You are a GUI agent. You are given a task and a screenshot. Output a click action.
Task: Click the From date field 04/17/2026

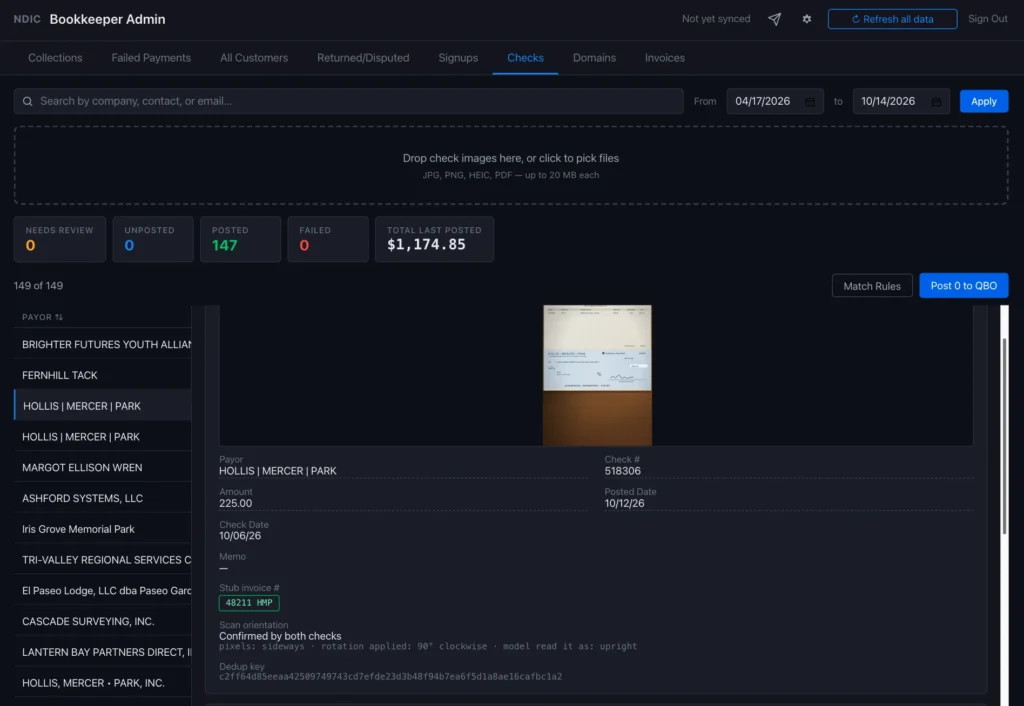(x=775, y=101)
